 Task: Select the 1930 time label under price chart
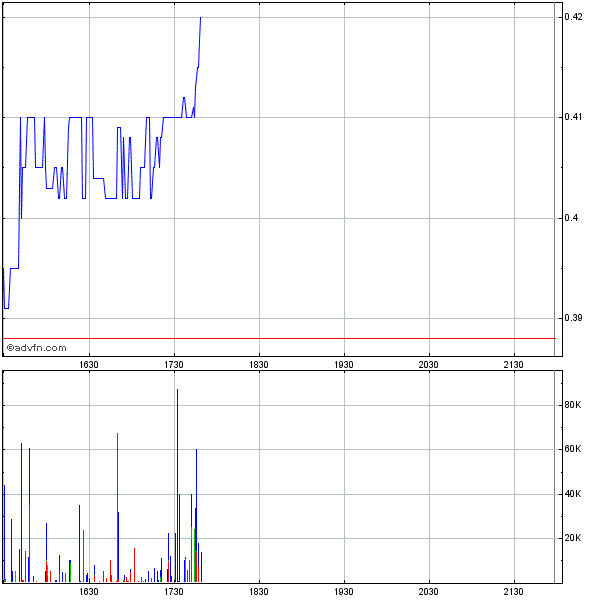344,365
